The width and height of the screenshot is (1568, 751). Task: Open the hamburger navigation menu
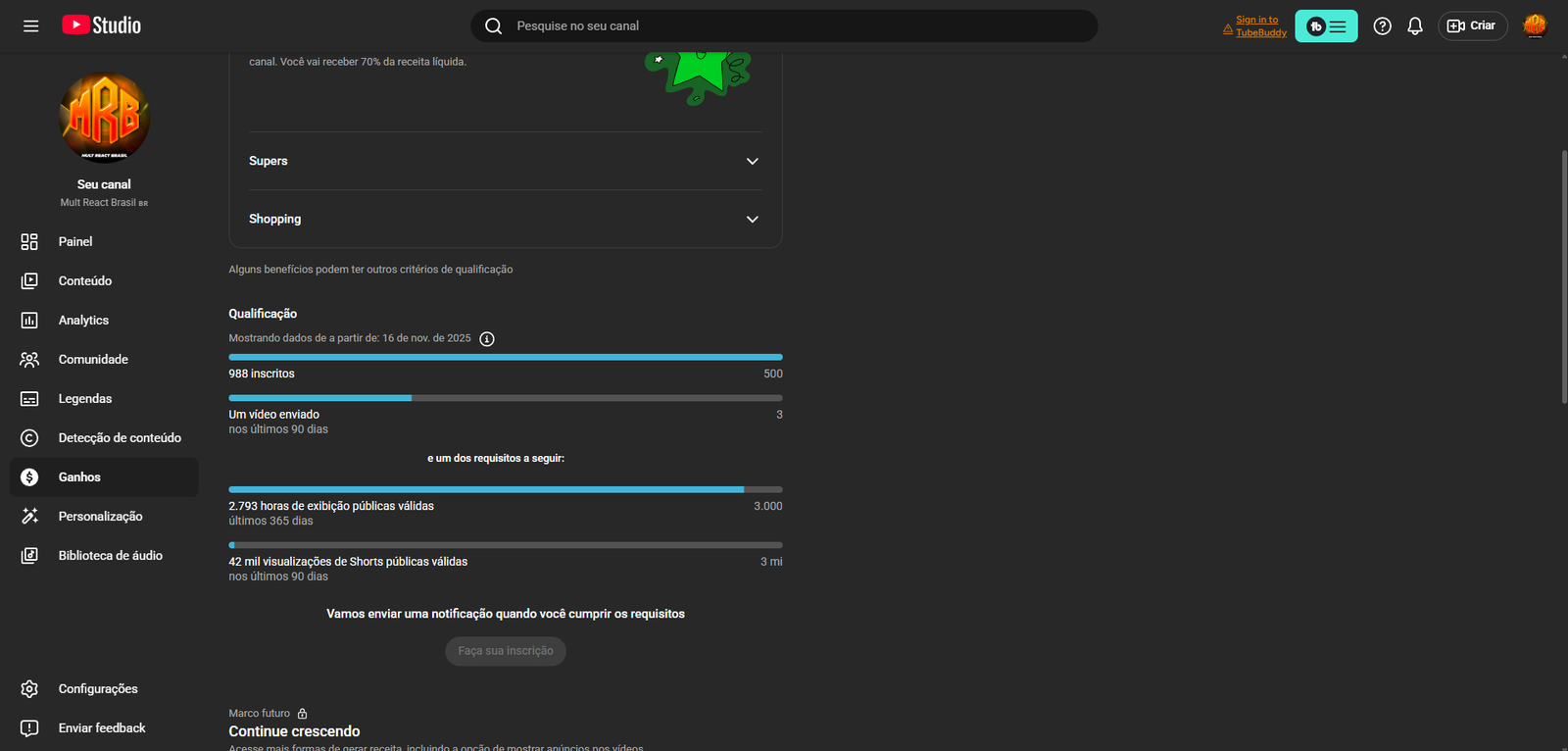(31, 26)
